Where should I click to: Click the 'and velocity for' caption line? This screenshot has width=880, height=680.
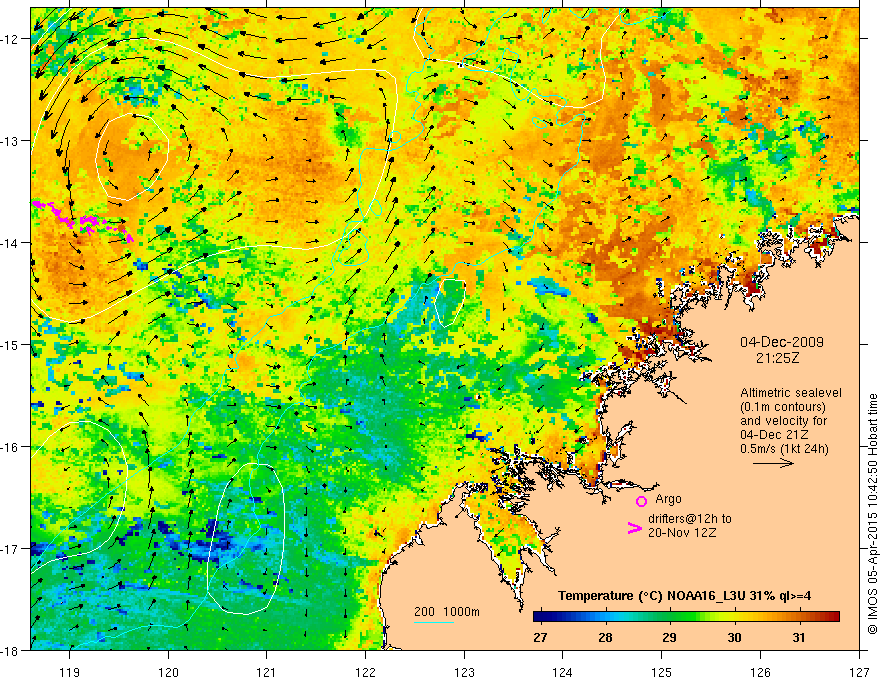click(783, 420)
